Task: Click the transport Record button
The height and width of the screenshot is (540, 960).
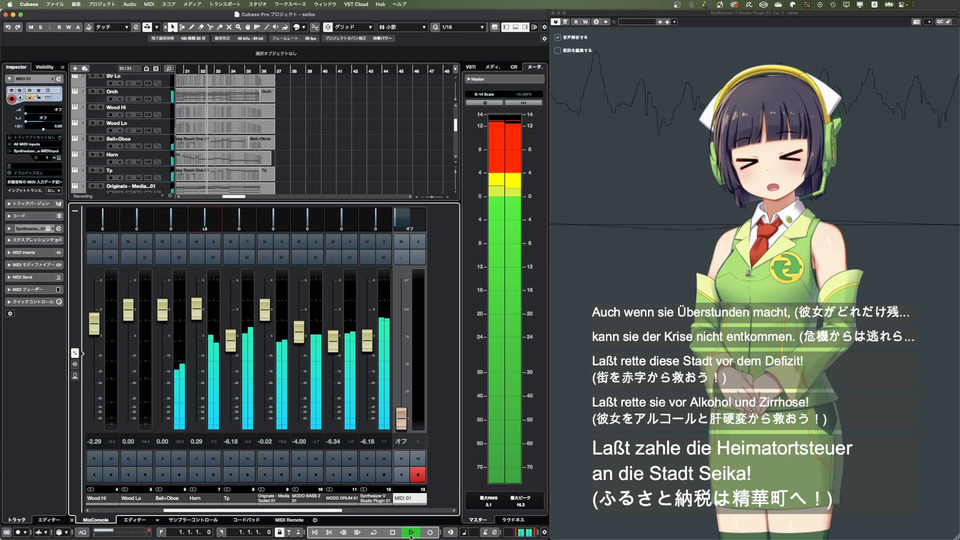Action: tap(430, 533)
